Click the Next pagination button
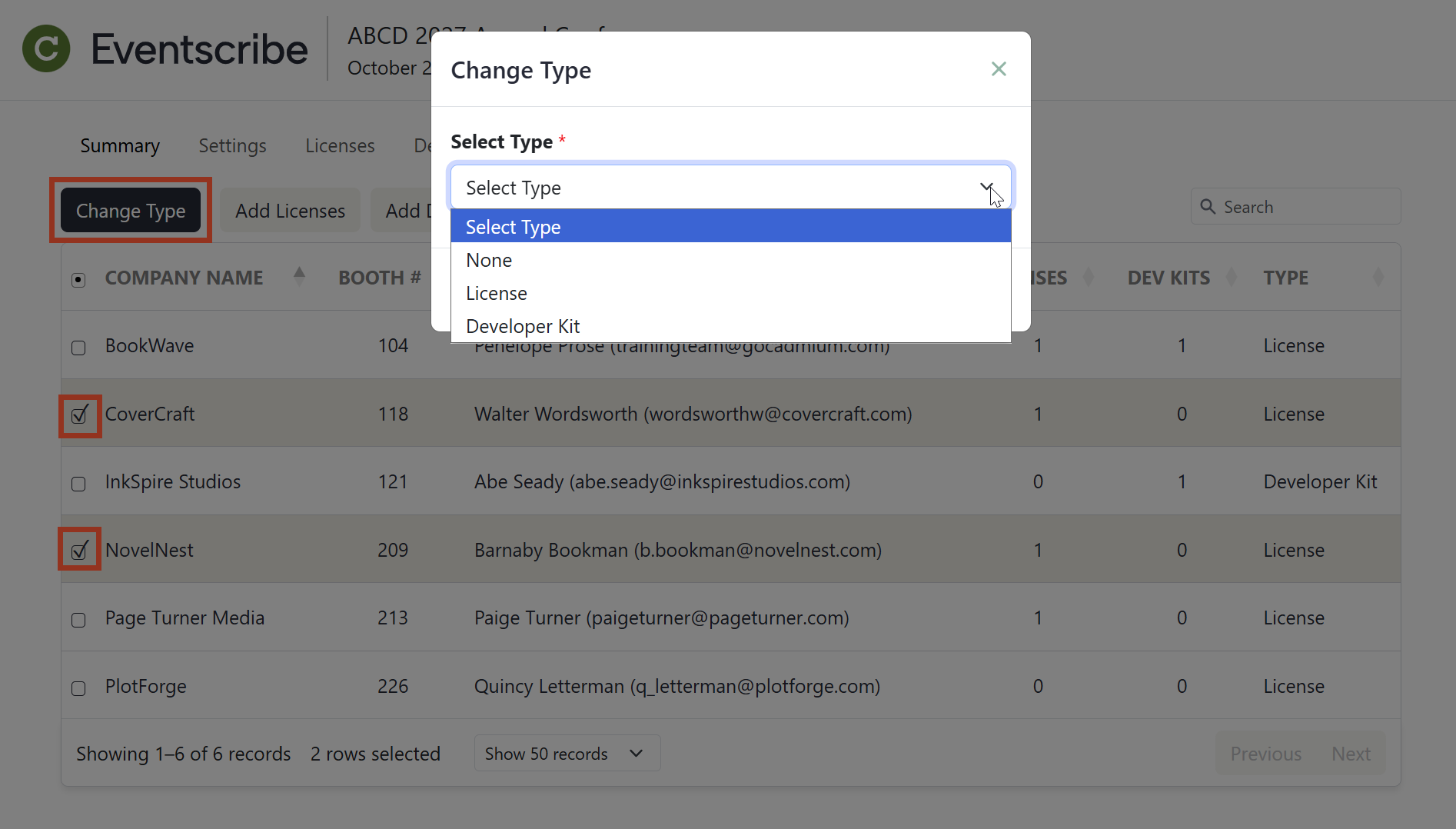 [1351, 753]
